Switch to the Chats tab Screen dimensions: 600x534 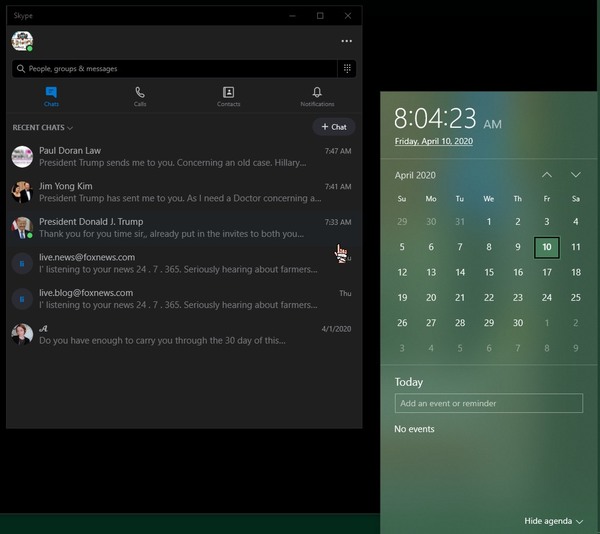(x=51, y=97)
